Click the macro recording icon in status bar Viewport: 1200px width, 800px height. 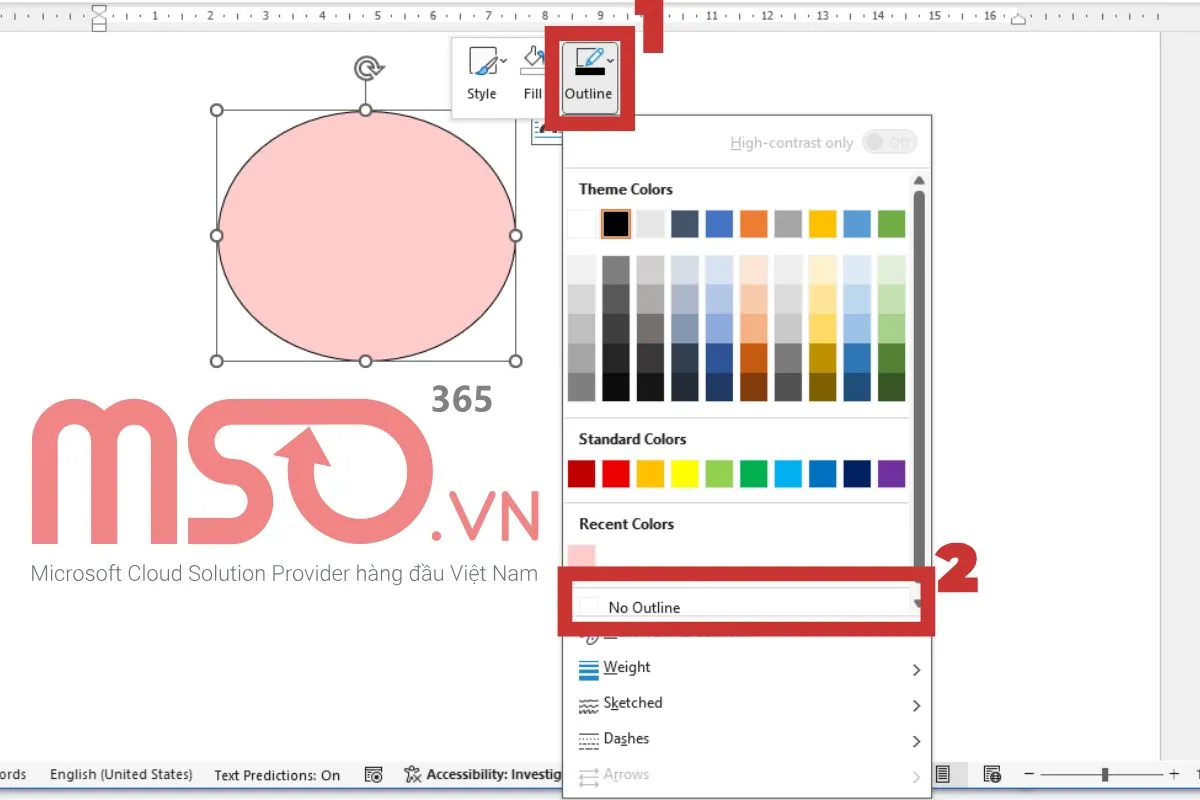coord(374,774)
